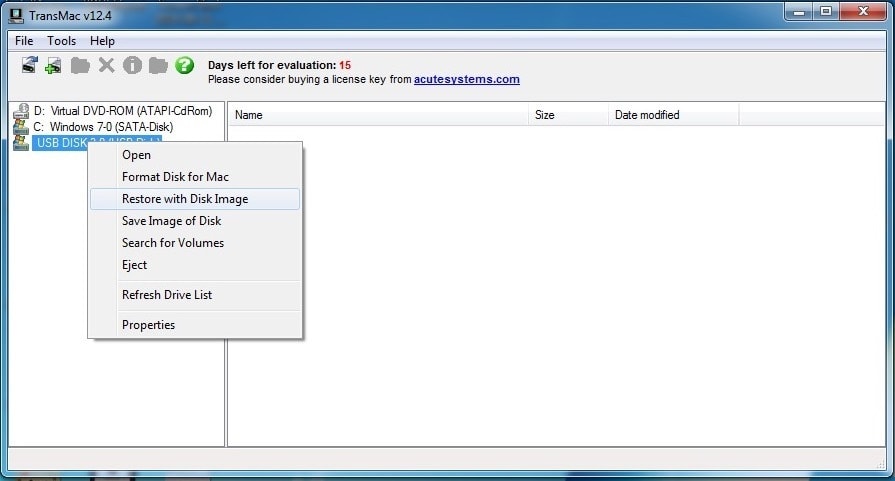Image resolution: width=895 pixels, height=481 pixels.
Task: Choose Save Image of Disk
Action: point(171,221)
